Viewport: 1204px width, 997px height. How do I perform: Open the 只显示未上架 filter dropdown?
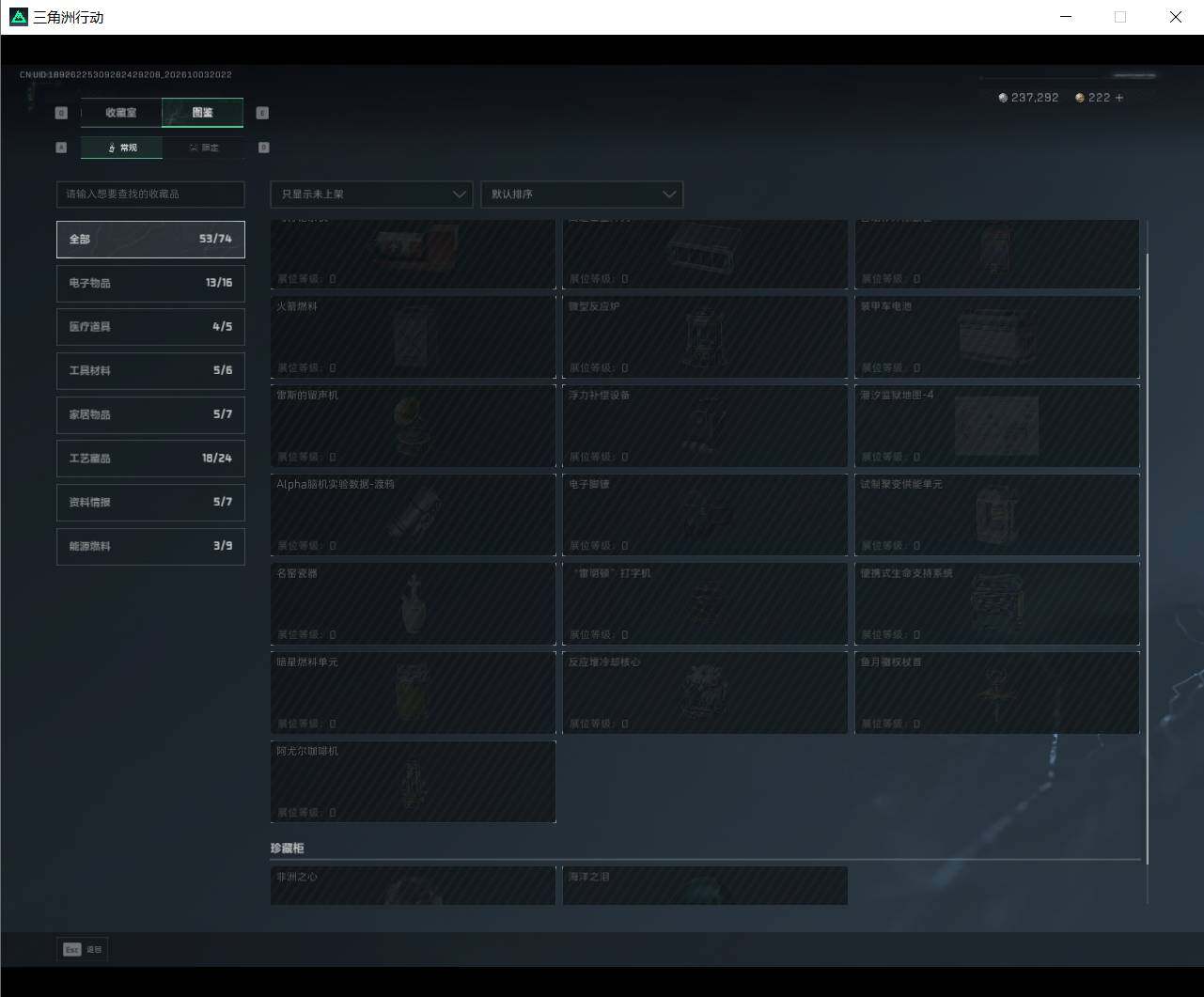pos(371,195)
